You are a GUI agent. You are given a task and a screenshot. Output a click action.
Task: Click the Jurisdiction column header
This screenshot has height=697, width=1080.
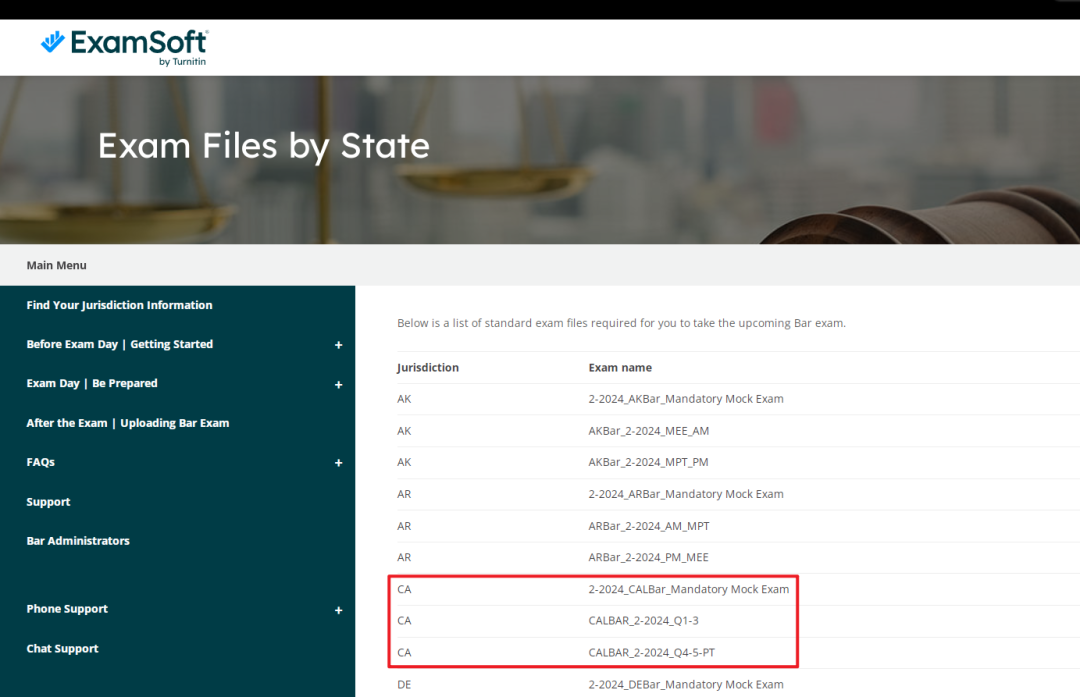[x=428, y=368]
